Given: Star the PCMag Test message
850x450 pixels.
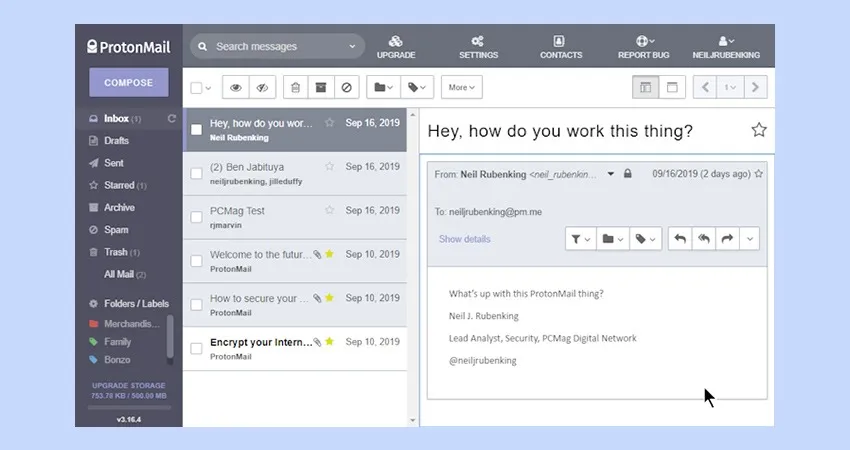Looking at the screenshot, I should point(329,210).
